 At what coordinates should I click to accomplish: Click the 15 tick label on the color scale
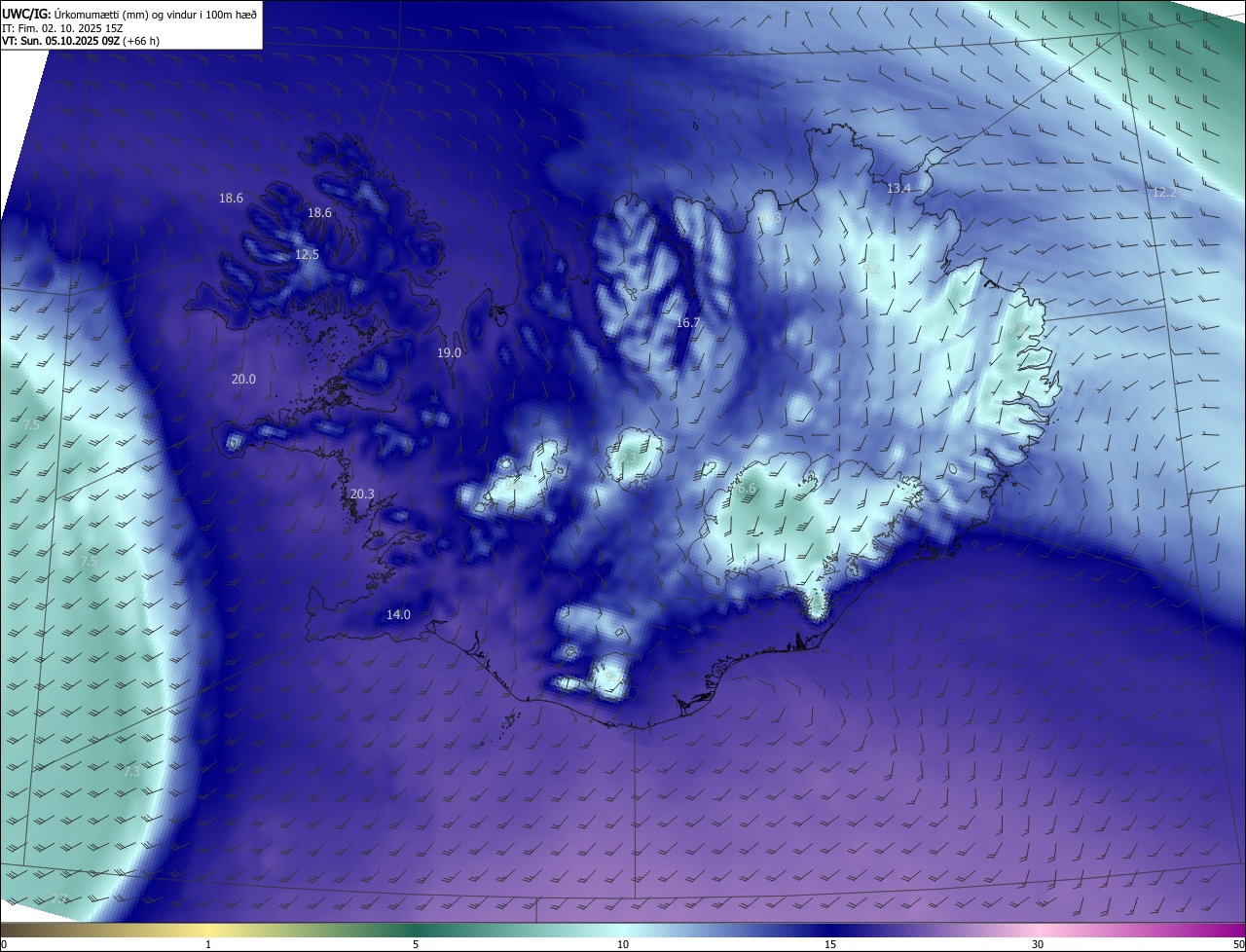click(x=830, y=944)
